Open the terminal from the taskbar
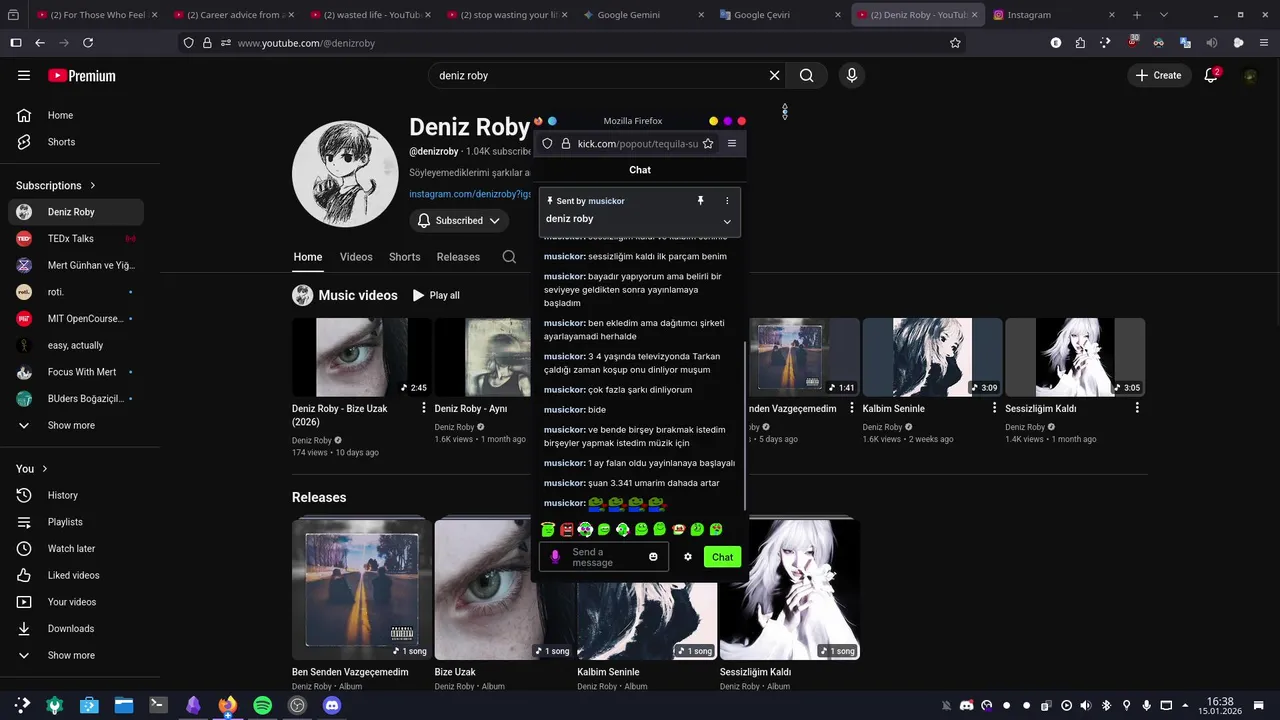The image size is (1280, 720). coord(158,706)
